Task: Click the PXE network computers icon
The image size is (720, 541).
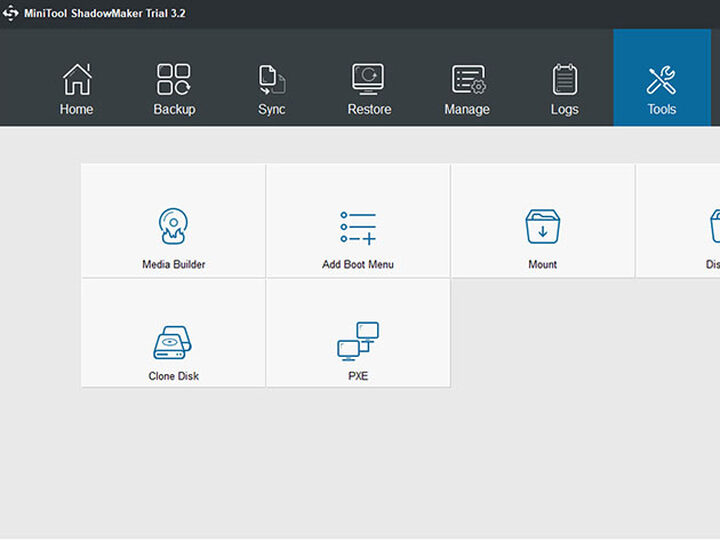Action: [358, 341]
